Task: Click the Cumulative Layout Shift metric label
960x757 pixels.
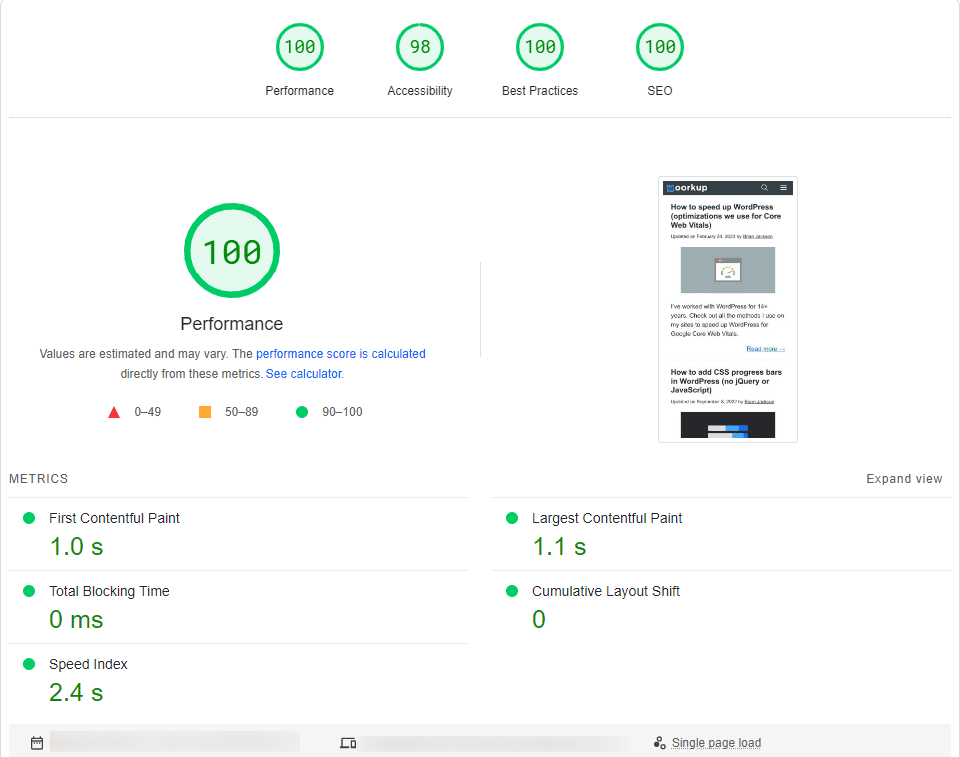Action: click(x=605, y=591)
